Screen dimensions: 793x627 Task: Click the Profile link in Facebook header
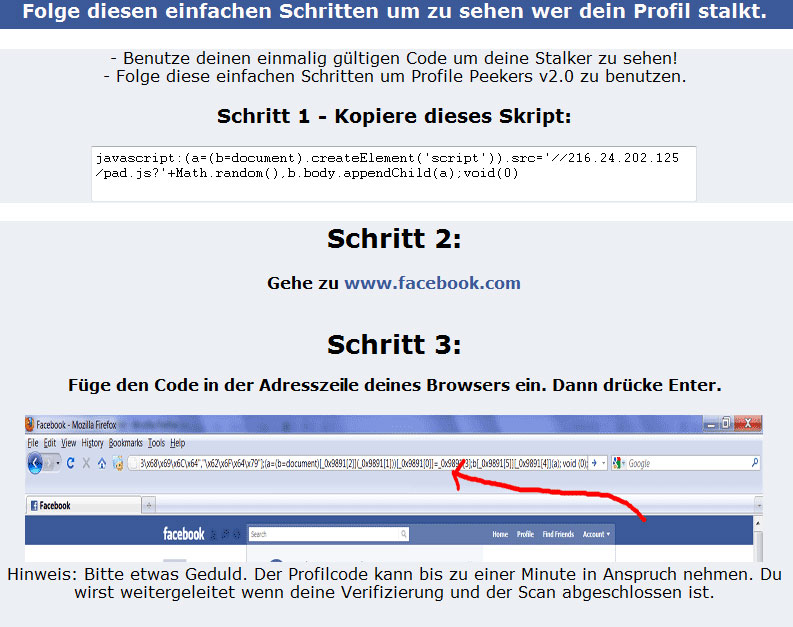[x=525, y=534]
